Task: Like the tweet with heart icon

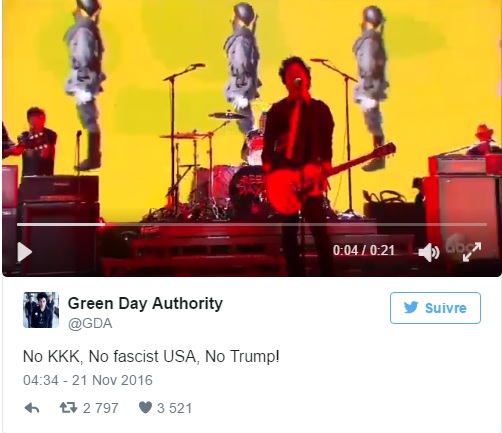Action: pyautogui.click(x=145, y=407)
